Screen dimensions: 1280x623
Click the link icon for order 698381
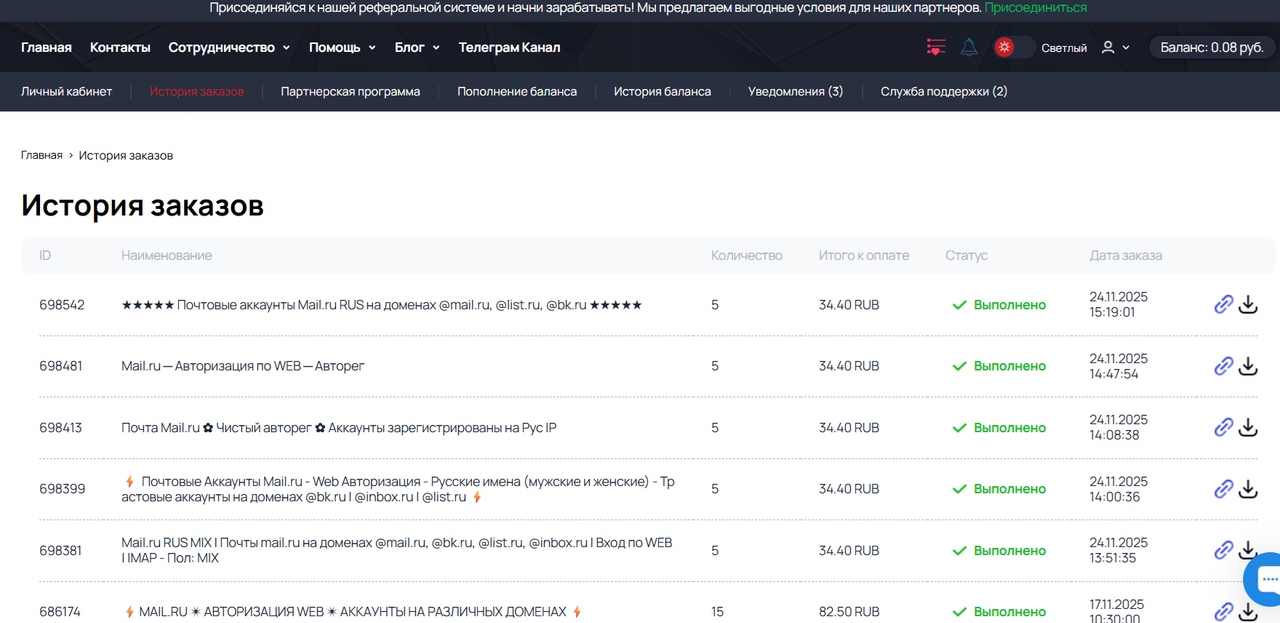(x=1223, y=550)
